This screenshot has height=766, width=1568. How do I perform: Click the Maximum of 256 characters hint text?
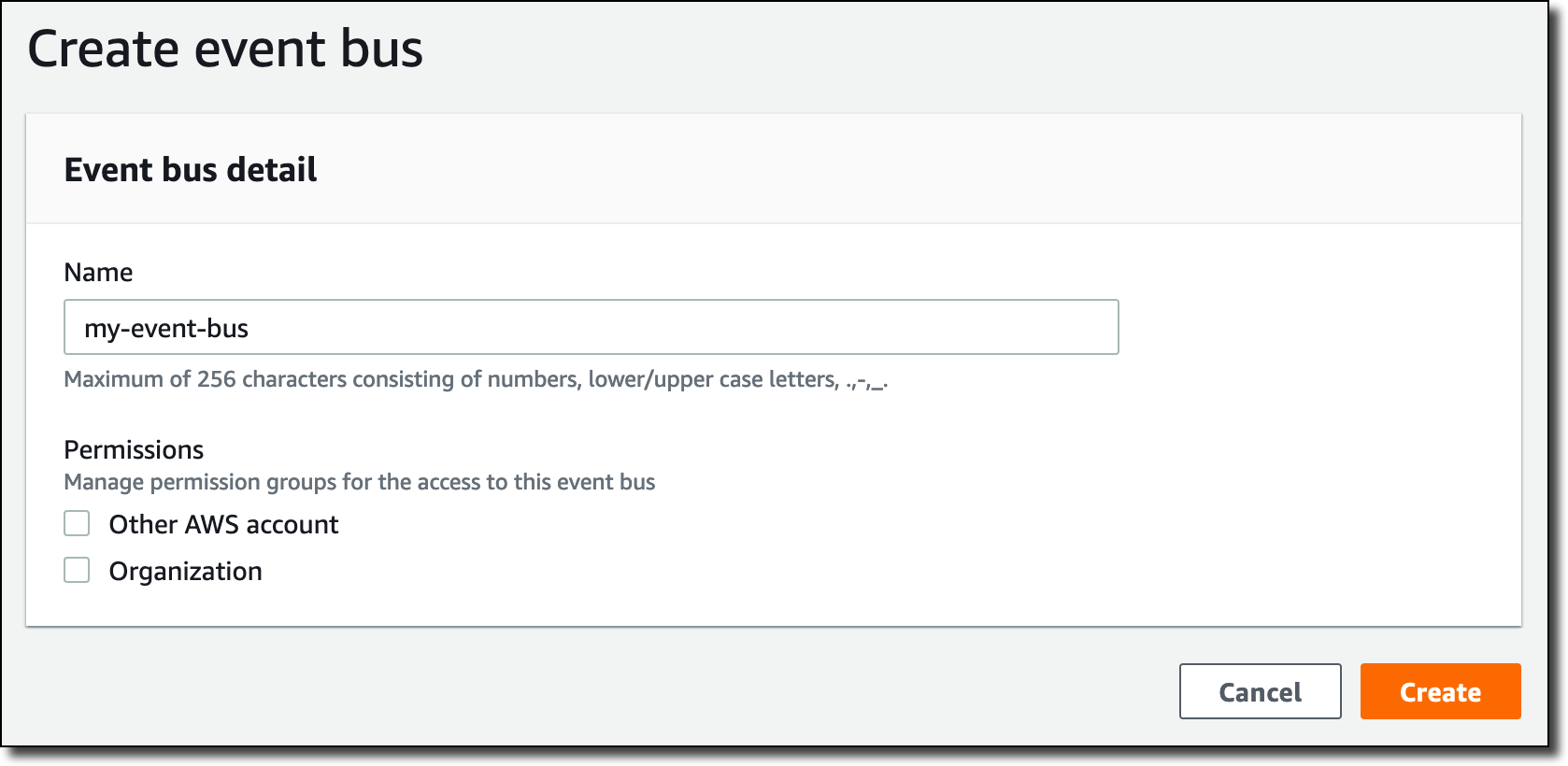click(476, 379)
